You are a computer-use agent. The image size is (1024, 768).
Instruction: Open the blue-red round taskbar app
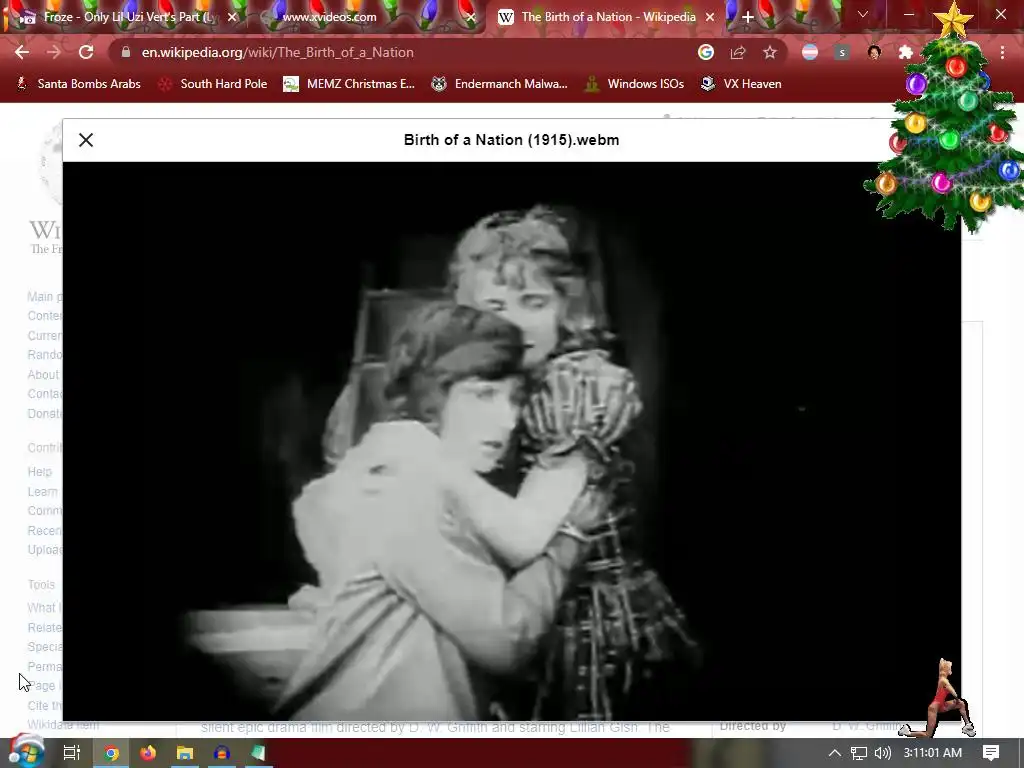(221, 753)
